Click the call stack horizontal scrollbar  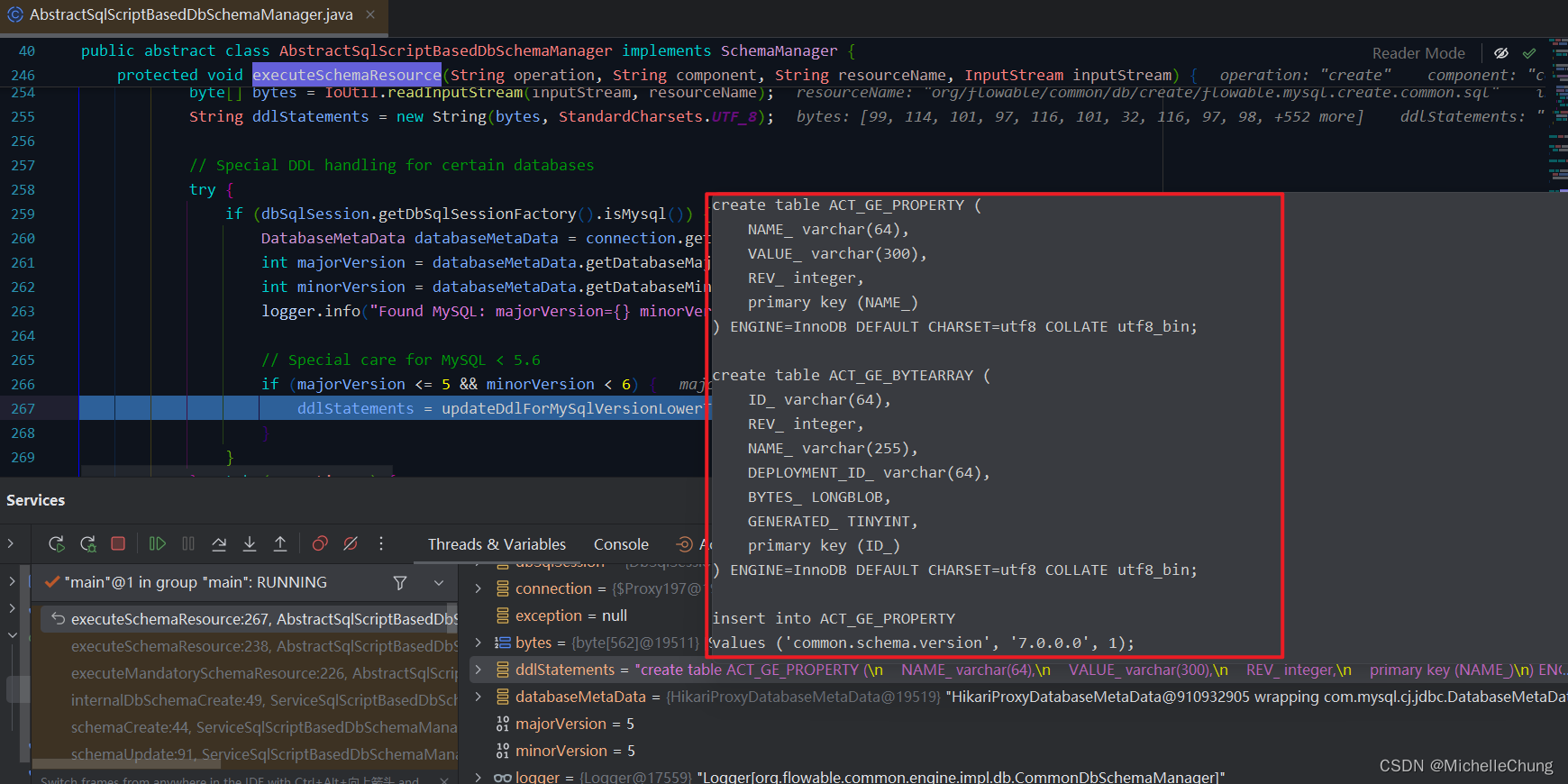coord(126,765)
